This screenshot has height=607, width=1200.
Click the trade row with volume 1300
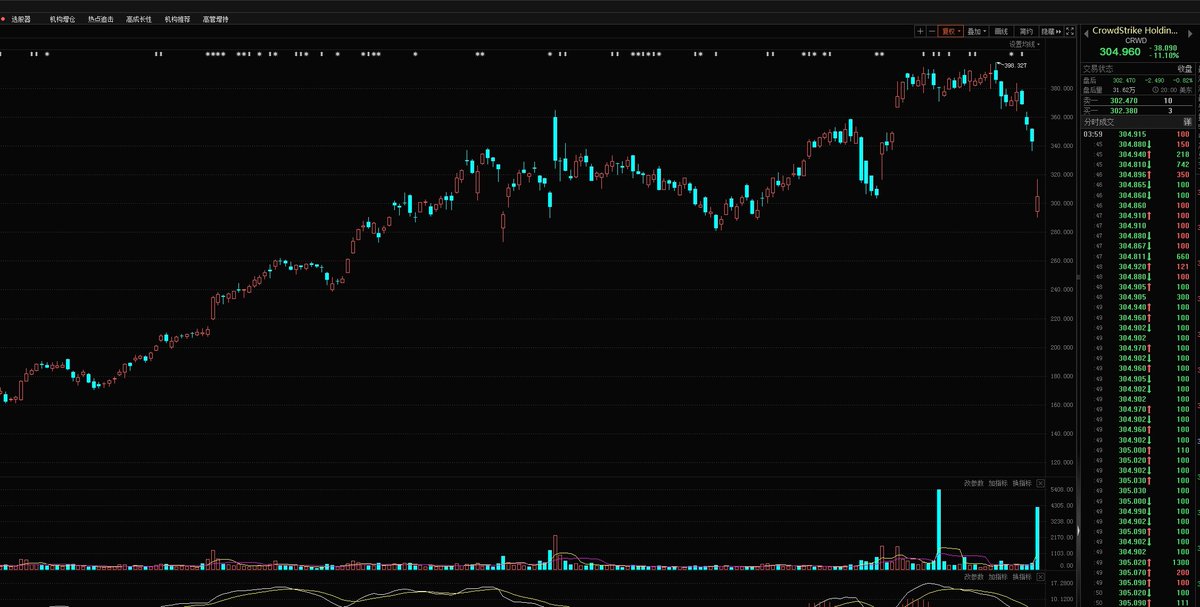[x=1140, y=562]
